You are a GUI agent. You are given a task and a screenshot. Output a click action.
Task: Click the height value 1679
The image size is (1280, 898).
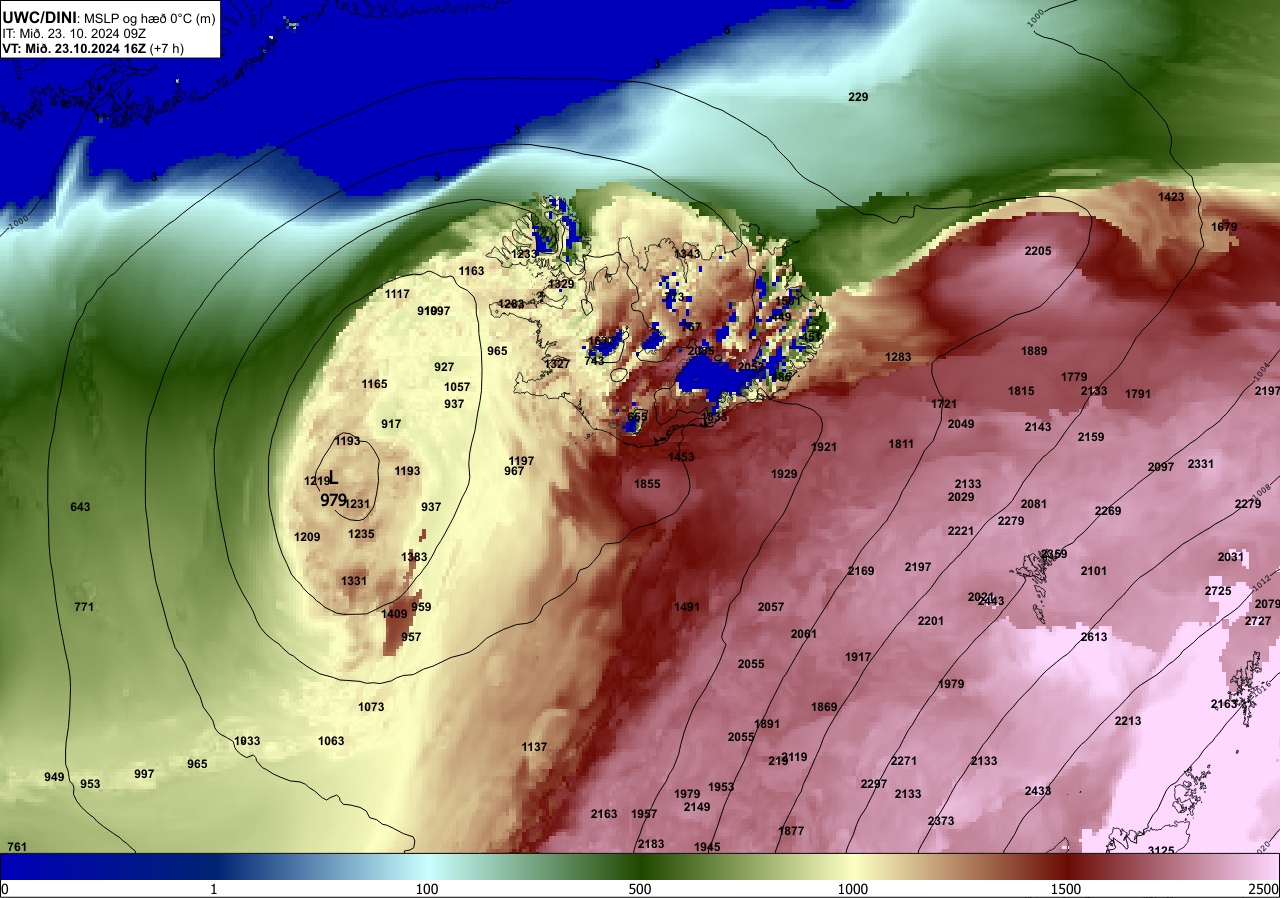pos(1224,227)
